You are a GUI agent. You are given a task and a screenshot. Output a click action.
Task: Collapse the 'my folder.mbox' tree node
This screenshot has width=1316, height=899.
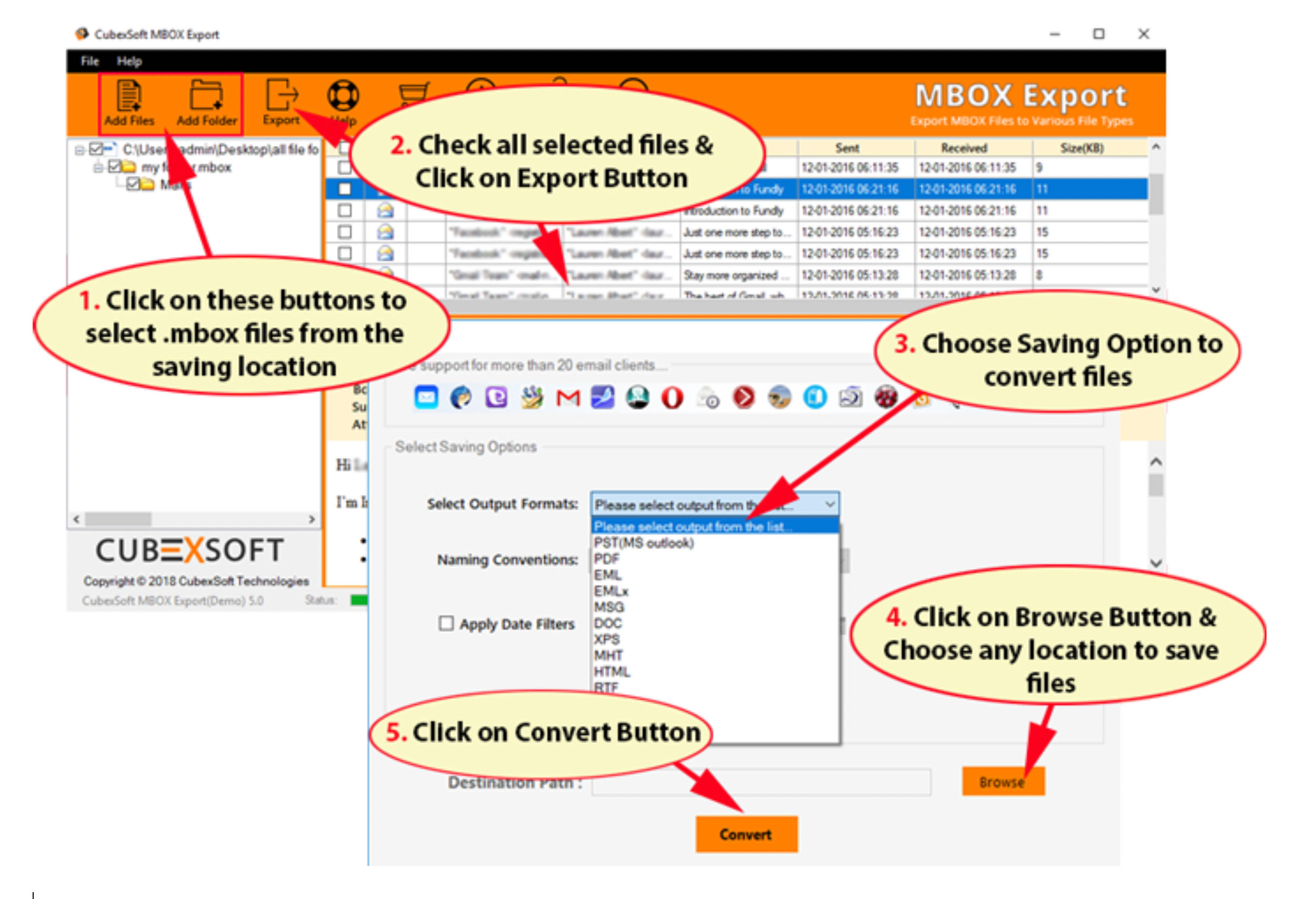click(98, 167)
